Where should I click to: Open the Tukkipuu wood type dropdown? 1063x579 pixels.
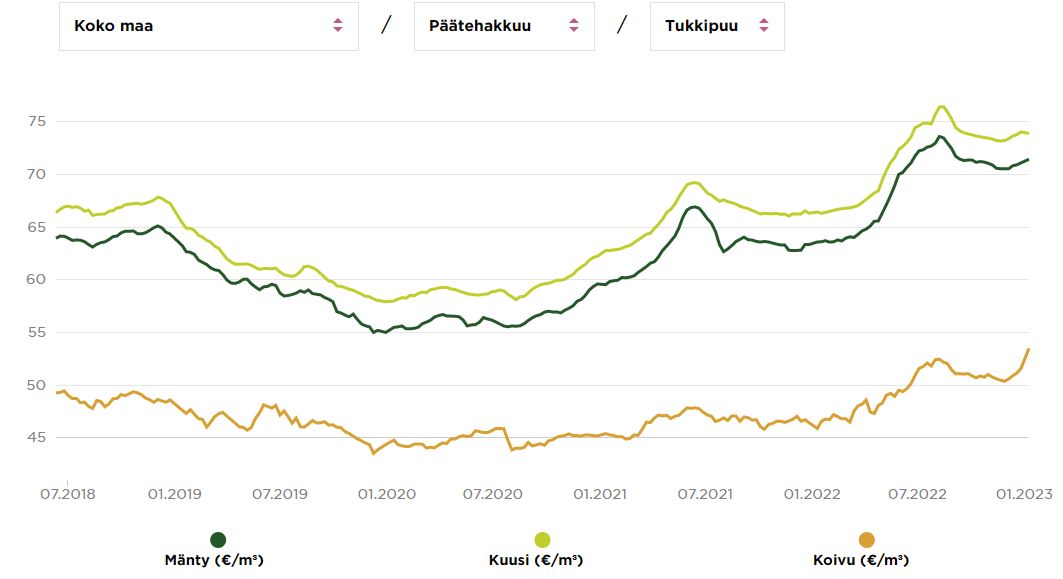click(x=716, y=26)
